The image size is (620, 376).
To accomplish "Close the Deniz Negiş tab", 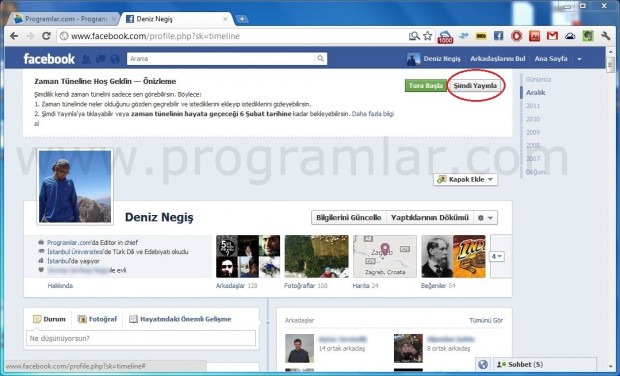I will 225,19.
